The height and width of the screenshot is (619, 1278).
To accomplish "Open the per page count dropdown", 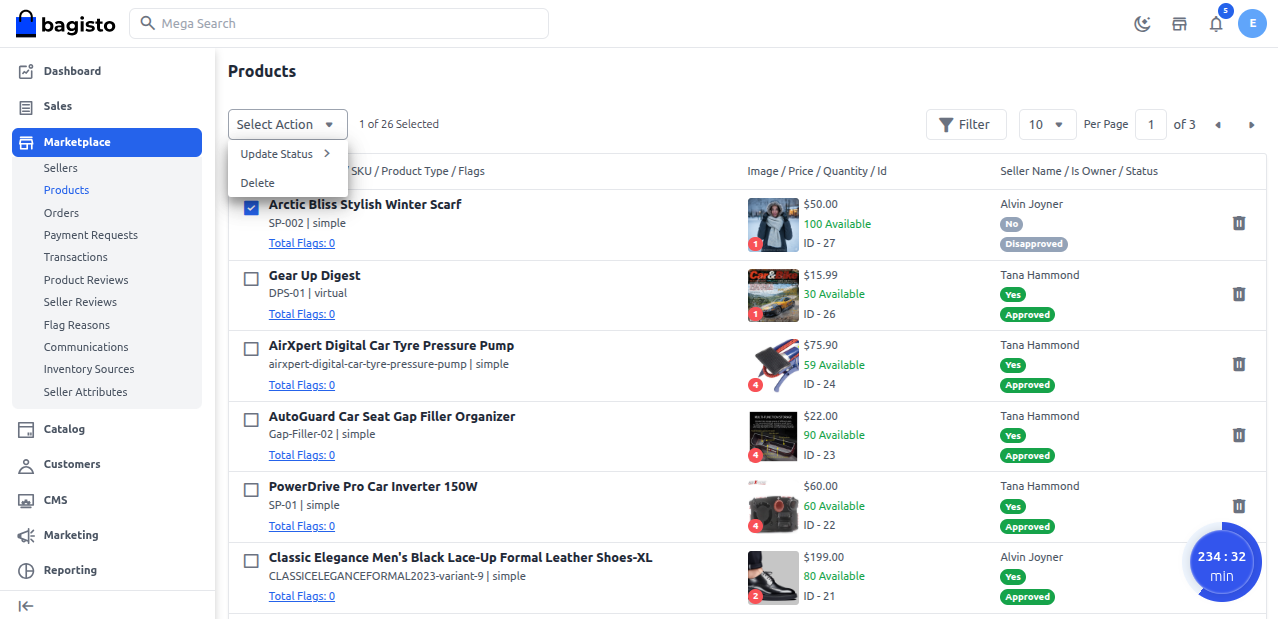I will pyautogui.click(x=1047, y=124).
